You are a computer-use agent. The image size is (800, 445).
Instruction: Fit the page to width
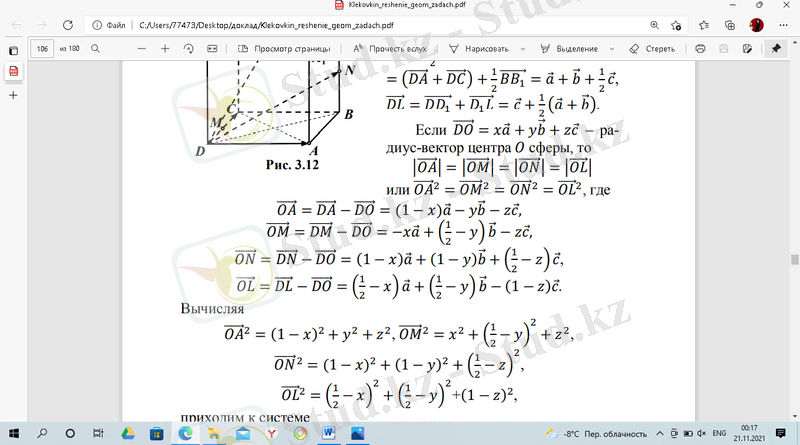(212, 48)
